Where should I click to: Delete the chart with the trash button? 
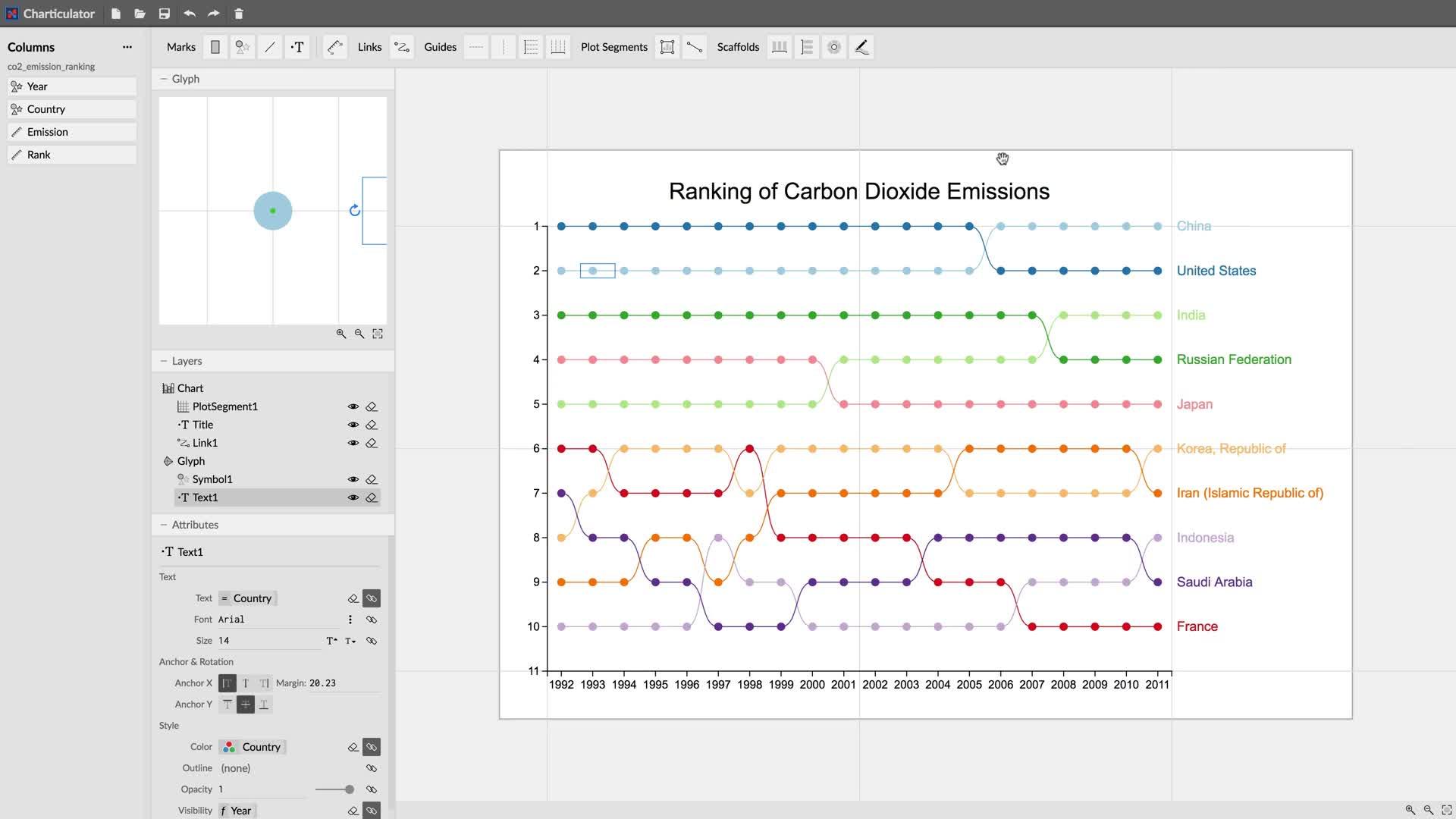pyautogui.click(x=239, y=13)
